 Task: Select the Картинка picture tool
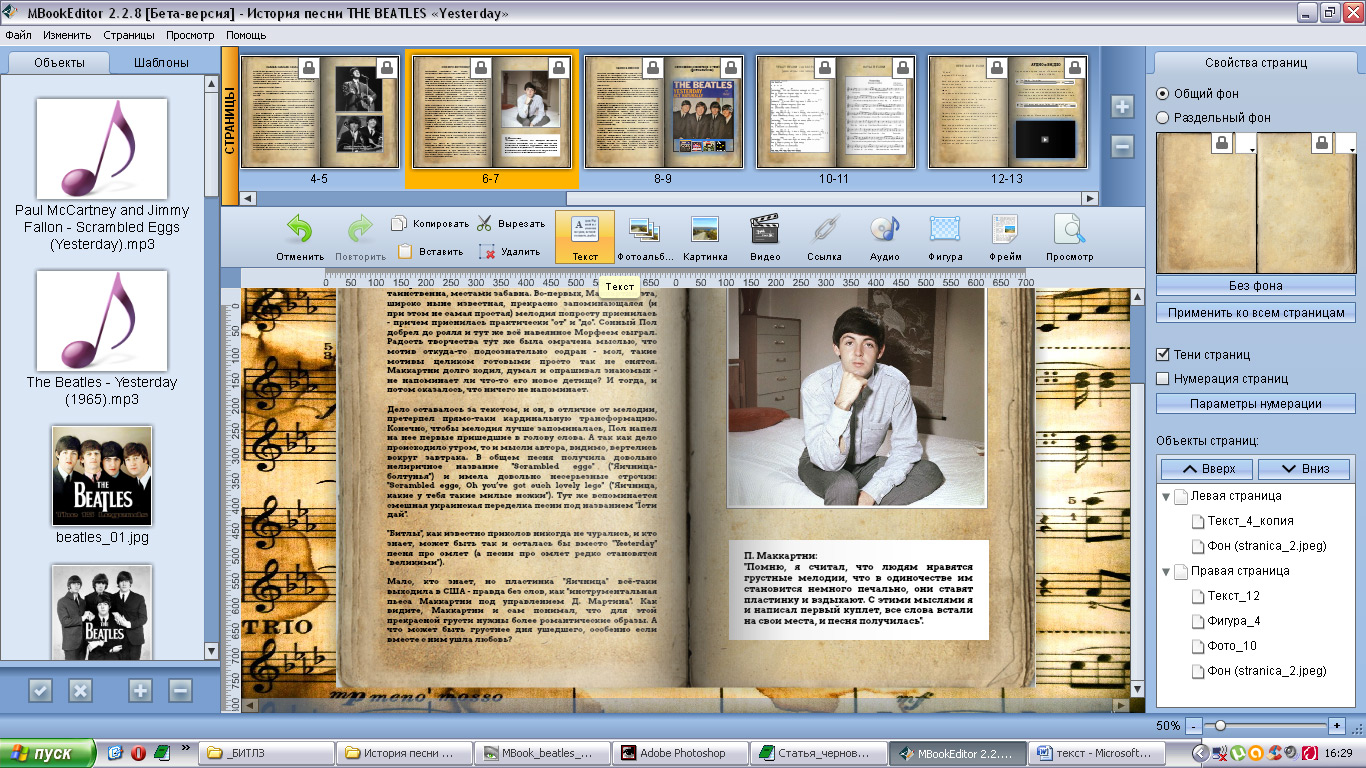click(x=705, y=237)
